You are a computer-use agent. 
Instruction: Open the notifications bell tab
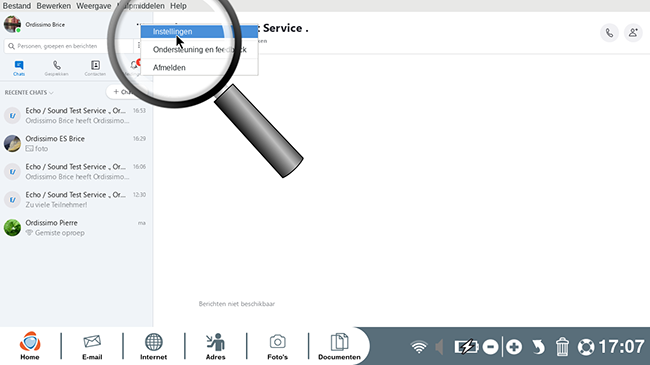133,66
